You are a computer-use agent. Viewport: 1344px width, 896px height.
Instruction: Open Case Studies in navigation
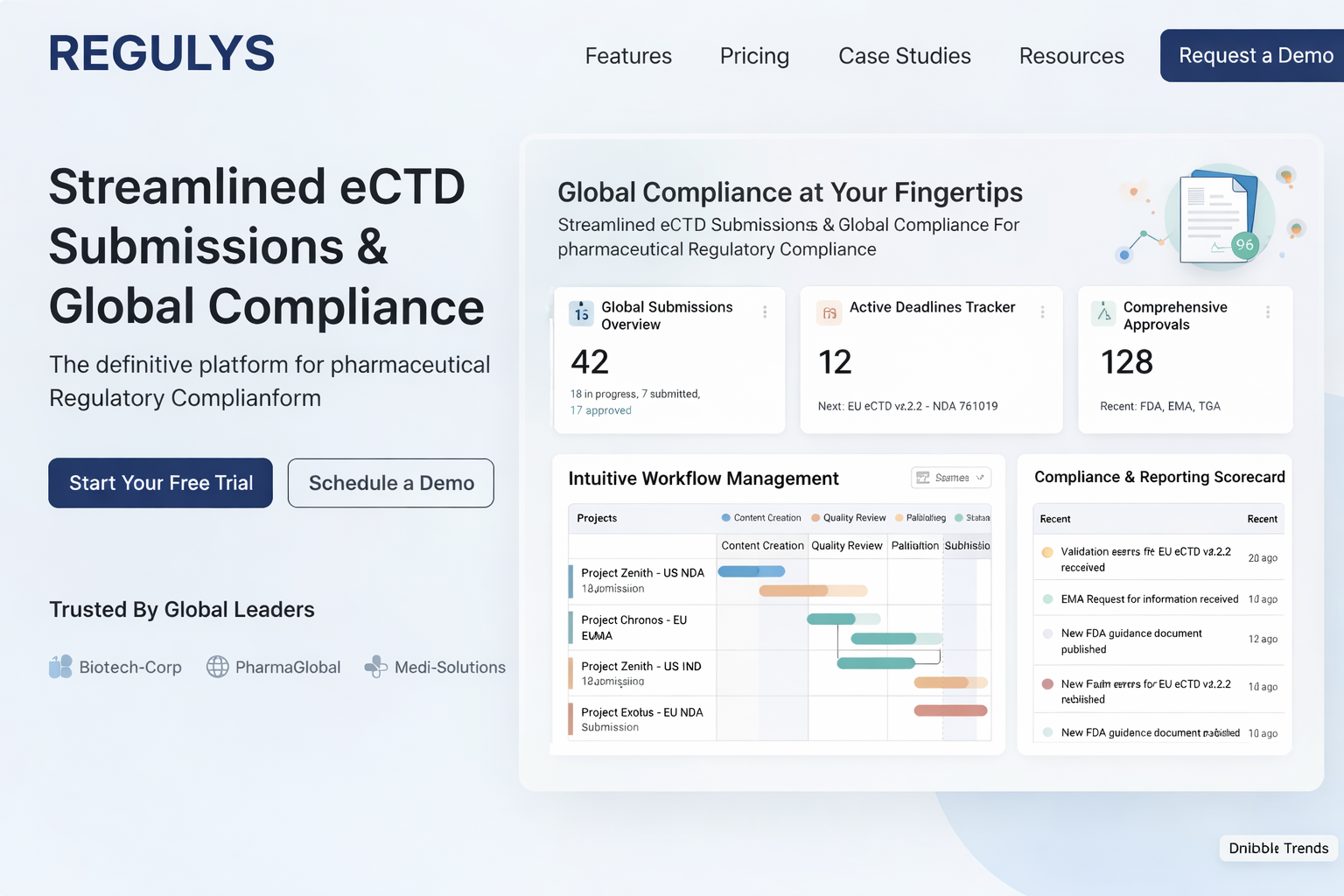pos(905,56)
